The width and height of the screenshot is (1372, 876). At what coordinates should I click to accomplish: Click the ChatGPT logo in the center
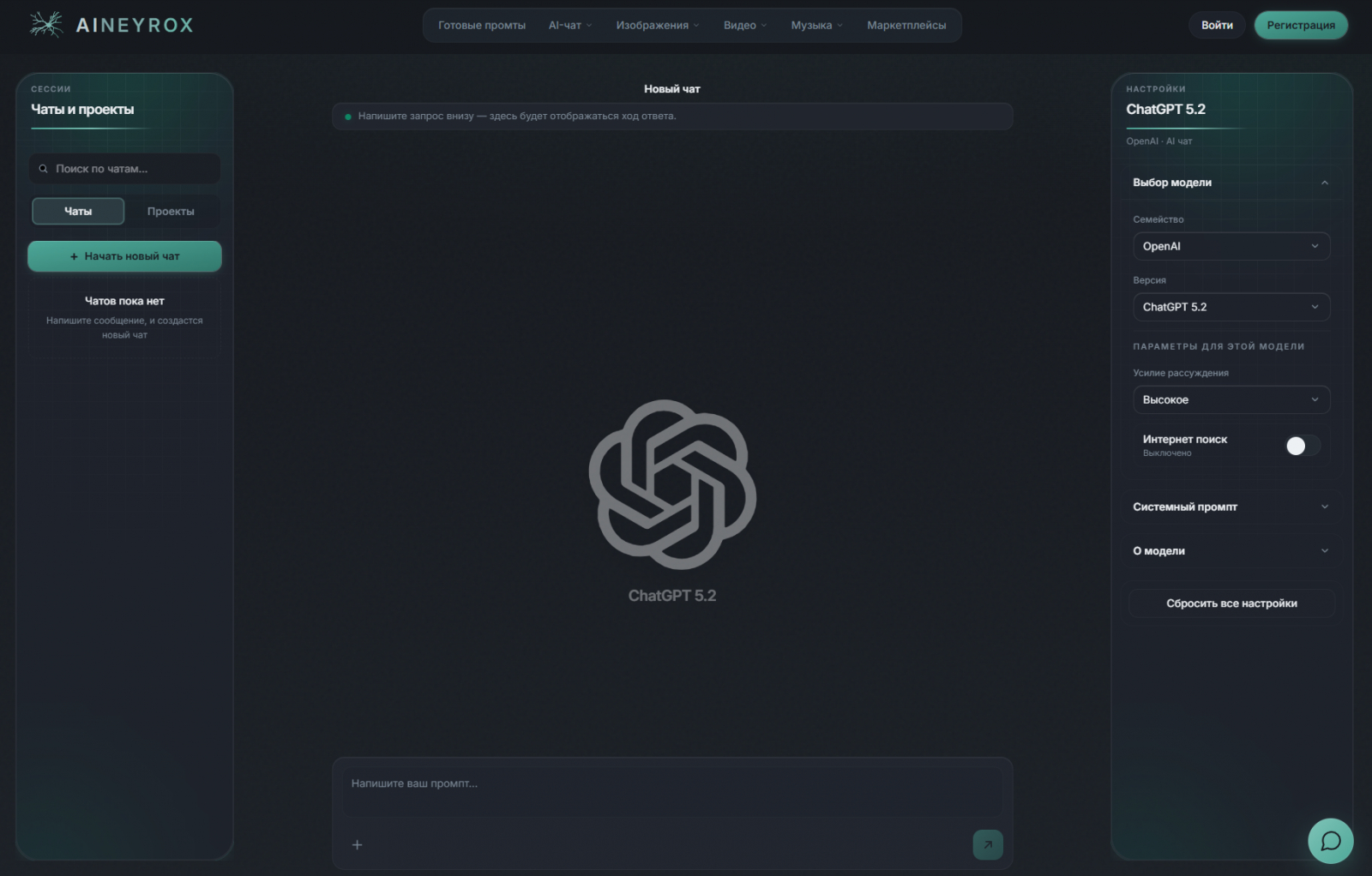click(672, 484)
